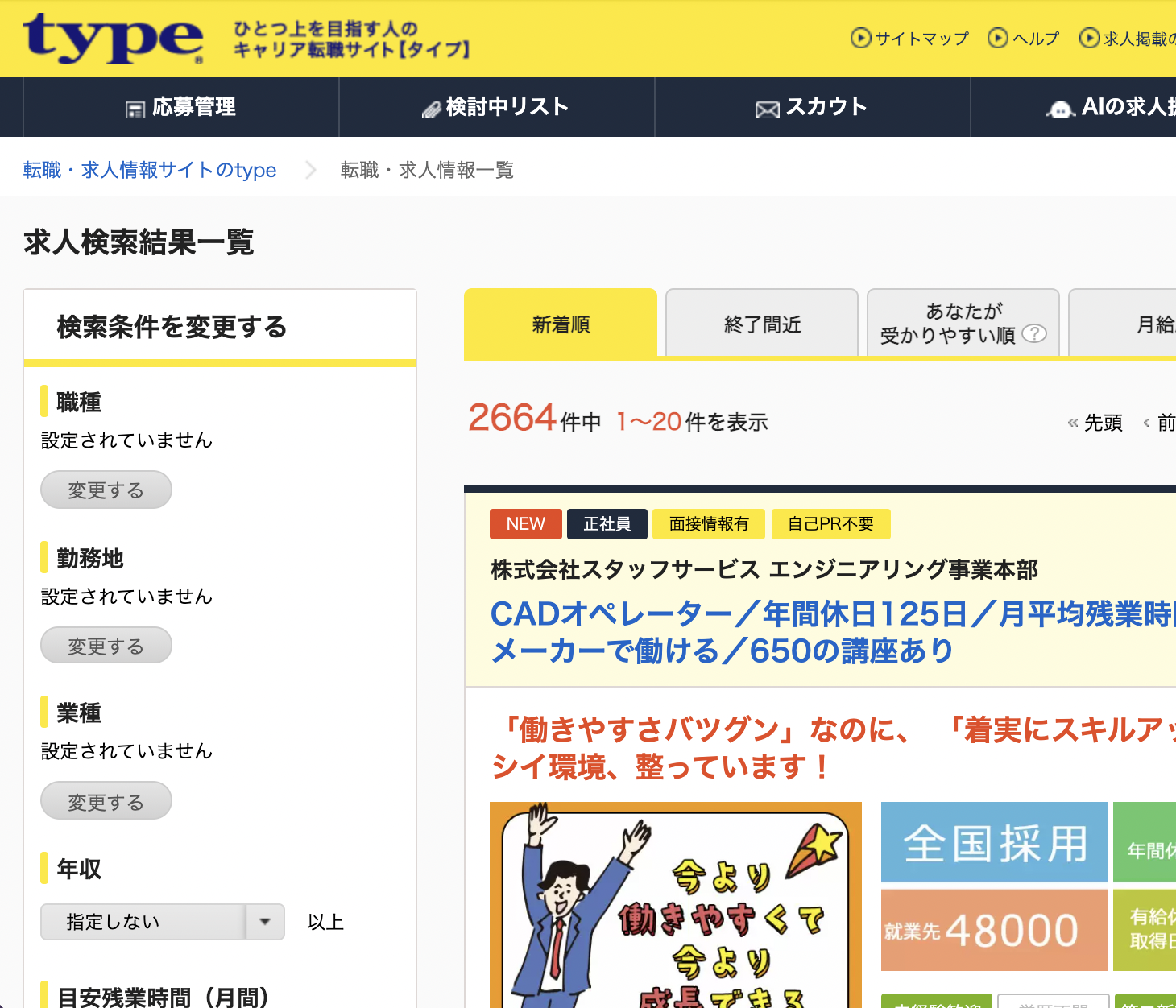Click the 目安残業時間（月間） label

(163, 998)
